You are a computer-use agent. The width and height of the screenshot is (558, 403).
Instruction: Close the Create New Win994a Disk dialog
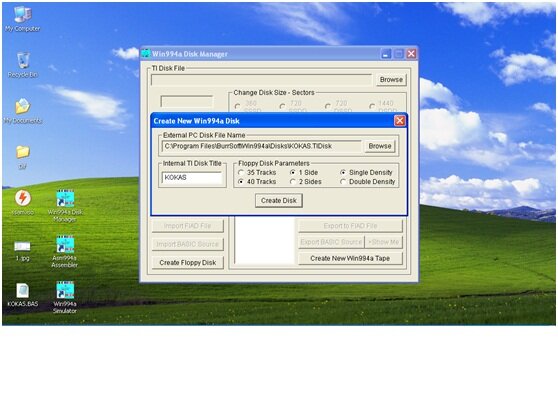(400, 121)
